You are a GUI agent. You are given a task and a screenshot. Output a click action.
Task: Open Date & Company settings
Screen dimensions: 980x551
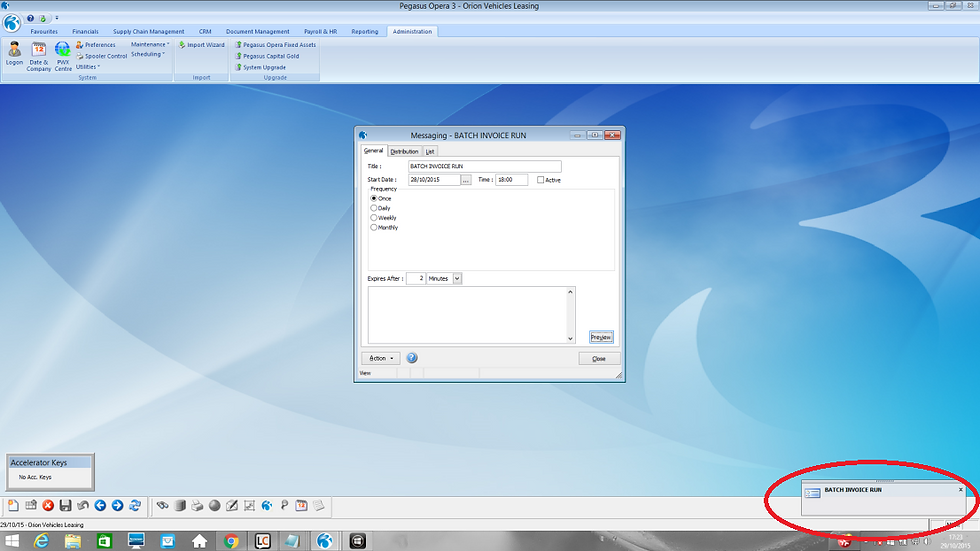click(x=39, y=56)
